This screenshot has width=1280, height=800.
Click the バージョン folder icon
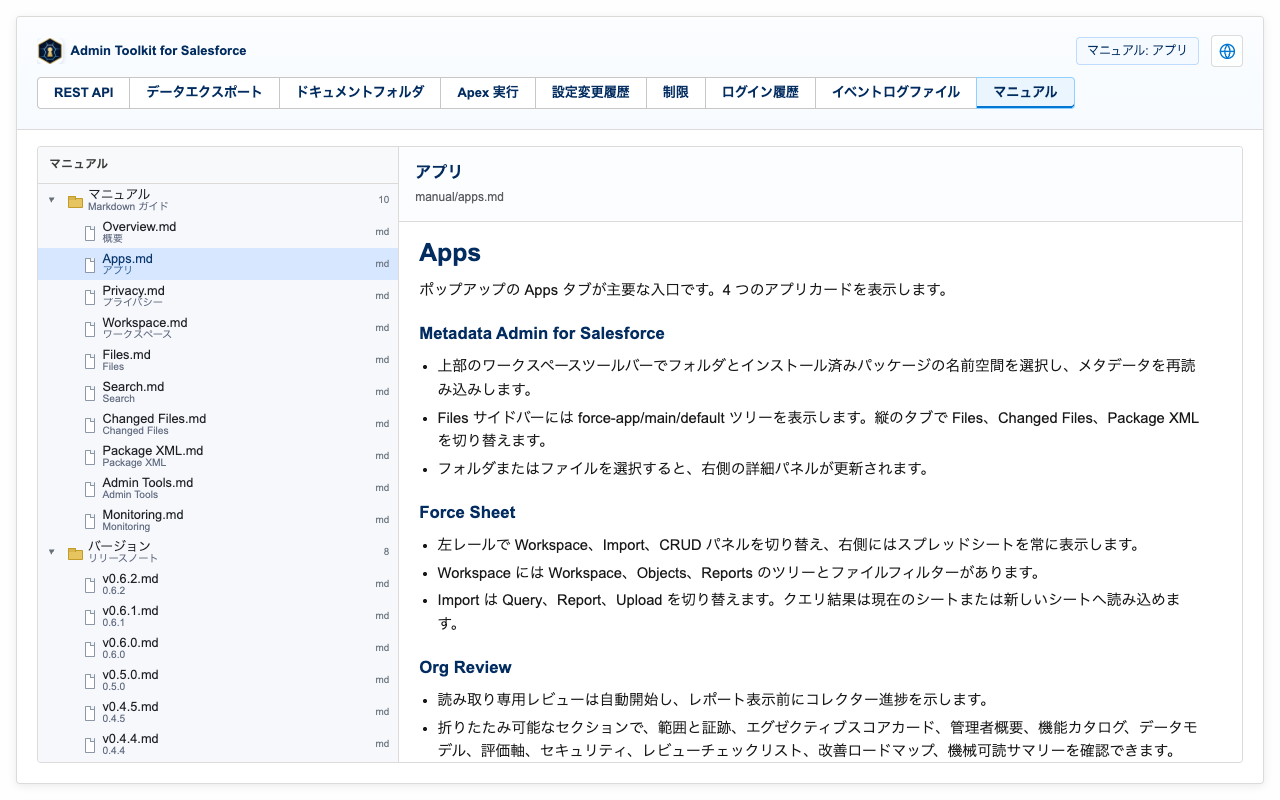[x=75, y=553]
